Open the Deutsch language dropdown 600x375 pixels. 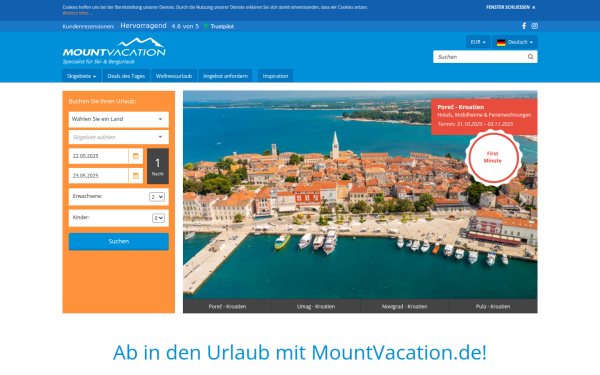pos(515,42)
